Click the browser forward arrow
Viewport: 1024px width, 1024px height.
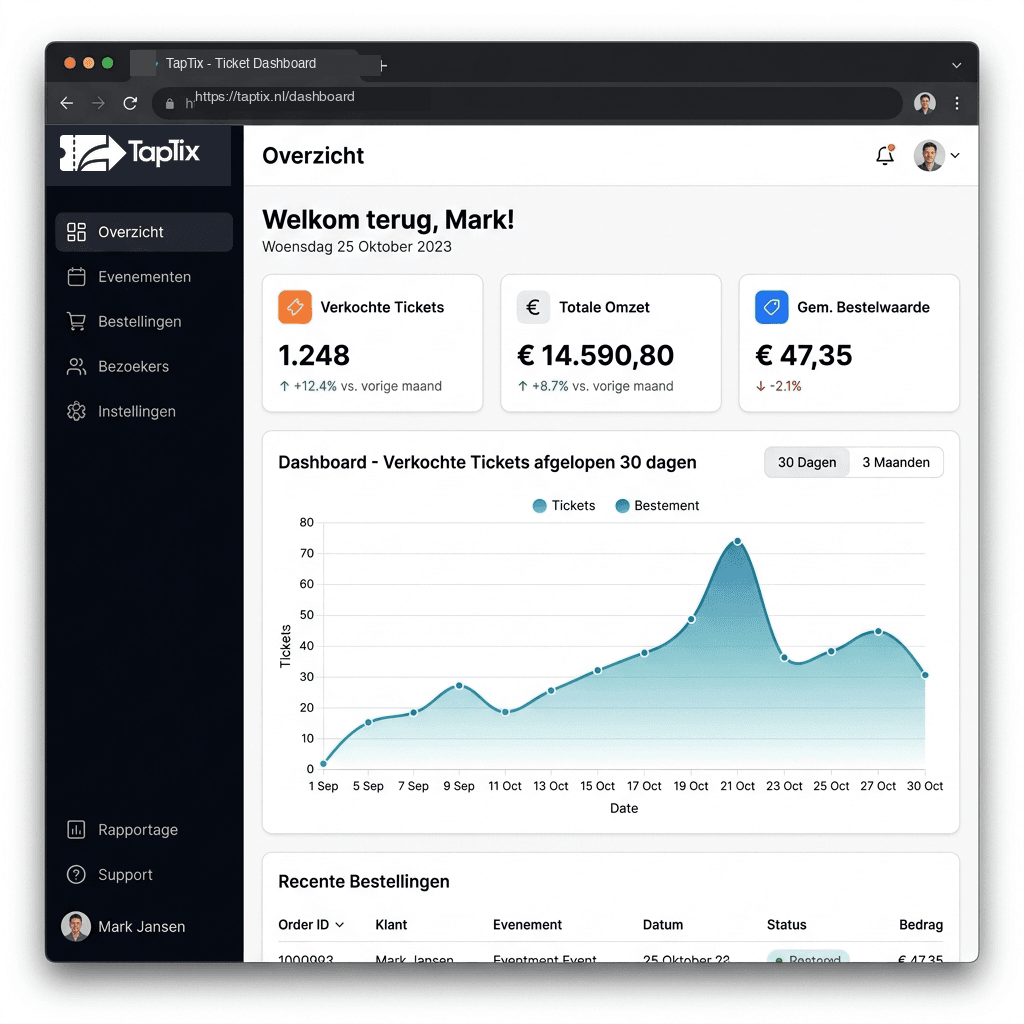(99, 103)
